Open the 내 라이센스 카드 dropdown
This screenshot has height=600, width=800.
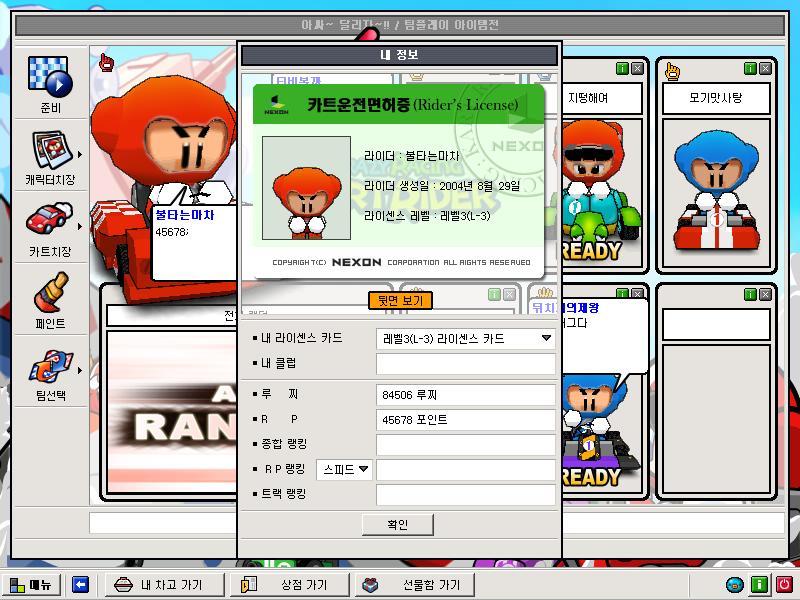(466, 339)
